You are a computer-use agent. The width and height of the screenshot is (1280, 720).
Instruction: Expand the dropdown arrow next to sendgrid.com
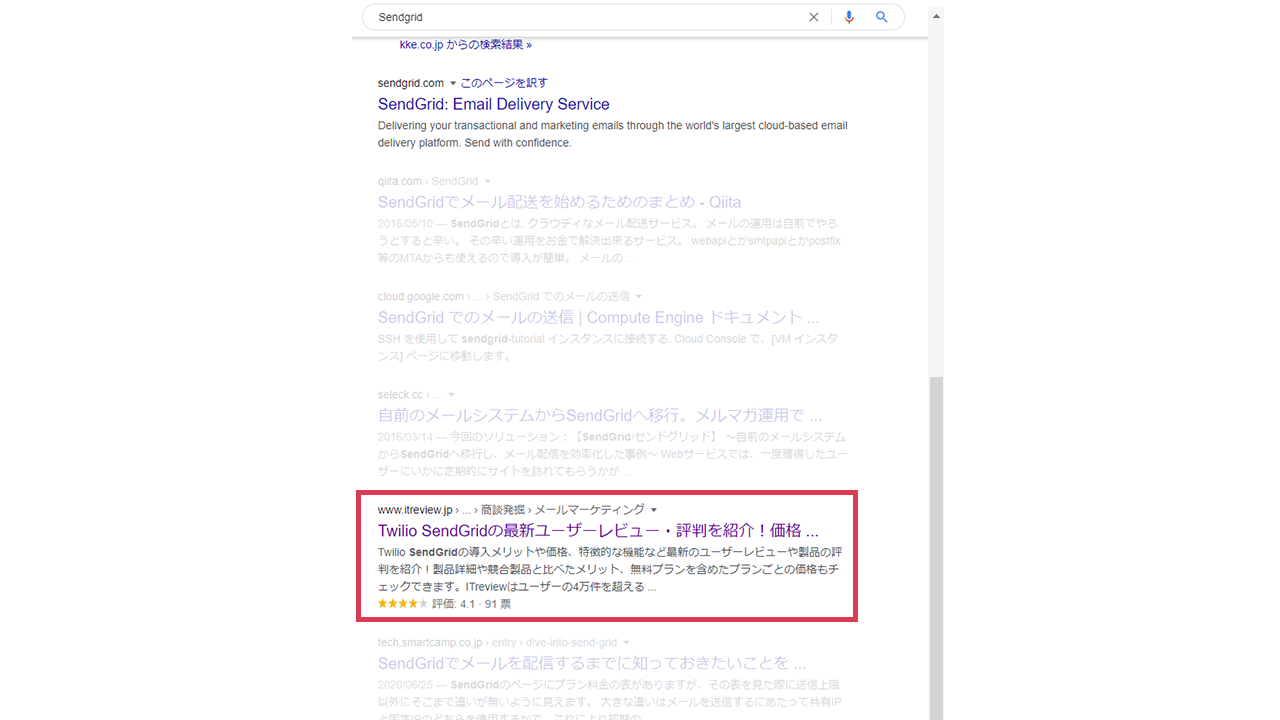(x=453, y=83)
